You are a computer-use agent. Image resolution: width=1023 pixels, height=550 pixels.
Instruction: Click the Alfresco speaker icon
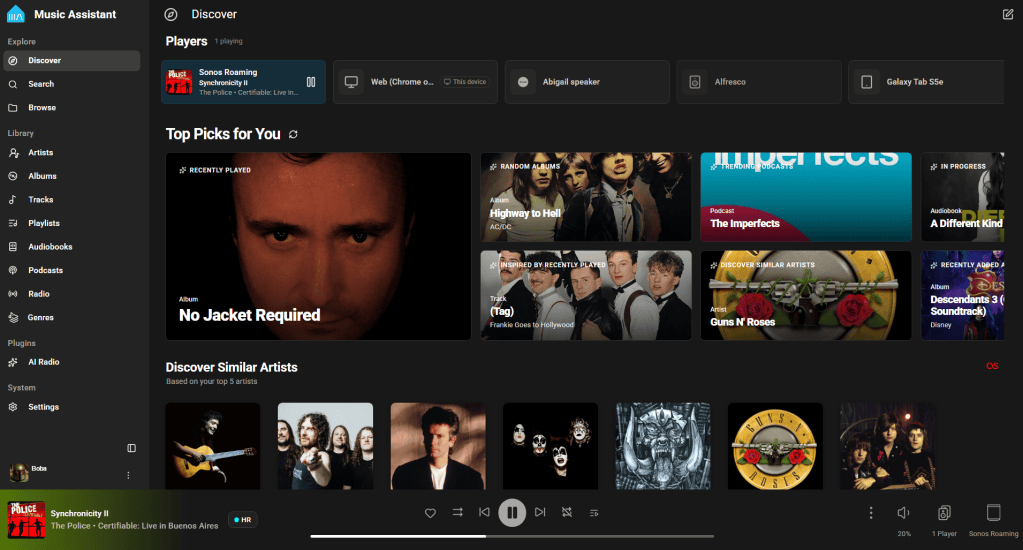(x=695, y=82)
